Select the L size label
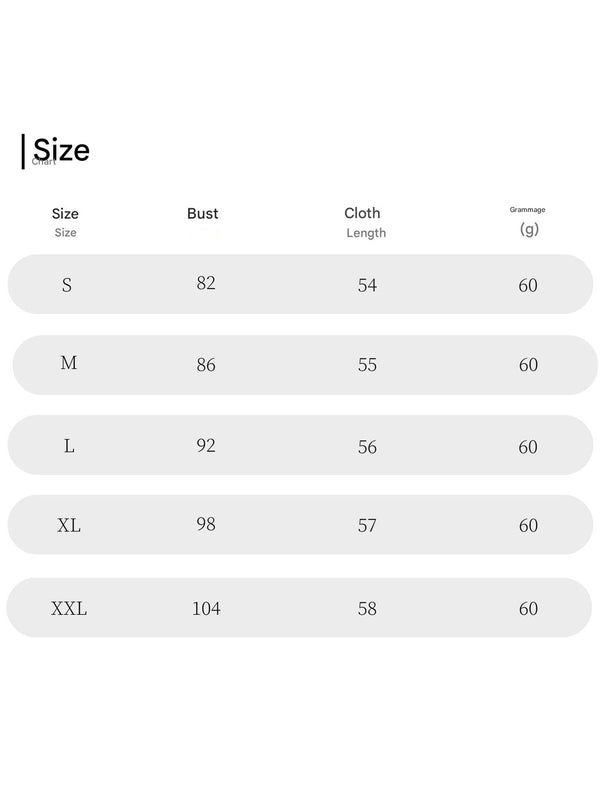The image size is (600, 800). click(x=69, y=446)
